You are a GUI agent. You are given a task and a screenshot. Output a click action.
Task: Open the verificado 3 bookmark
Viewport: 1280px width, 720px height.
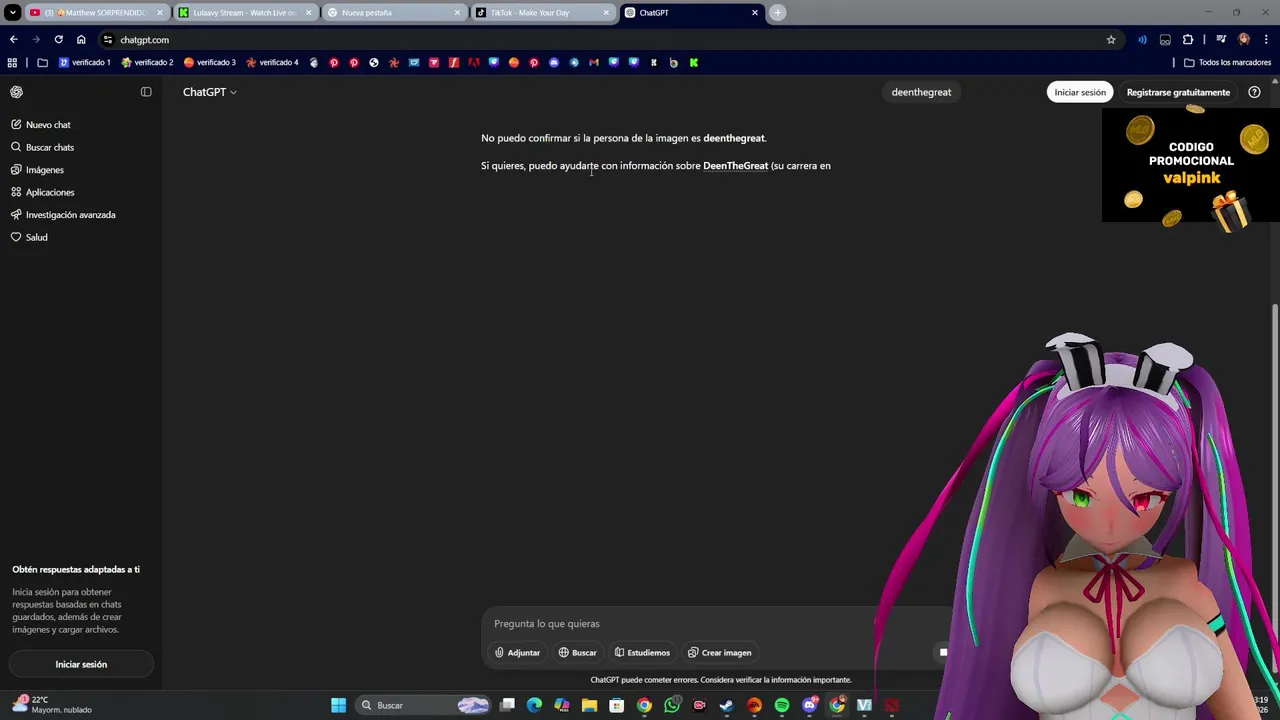pos(210,62)
